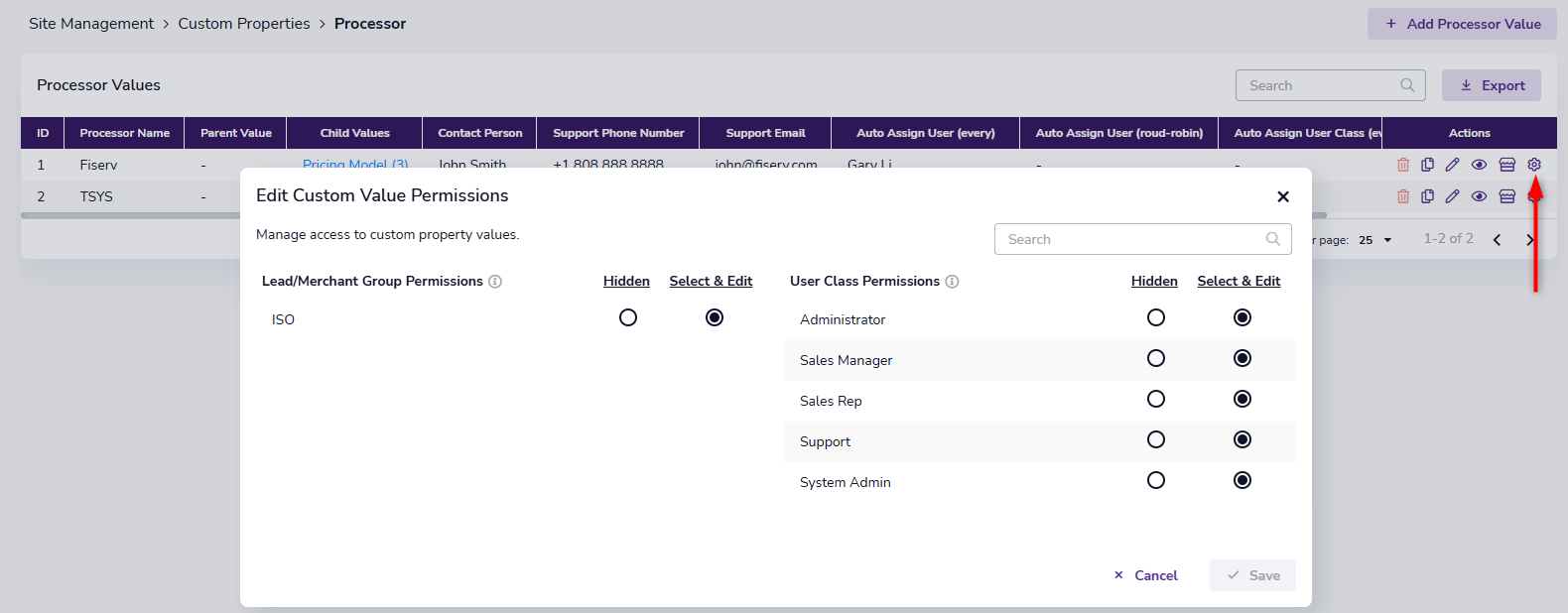View the Fiserv row with eye icon
1568x613 pixels.
click(x=1479, y=165)
